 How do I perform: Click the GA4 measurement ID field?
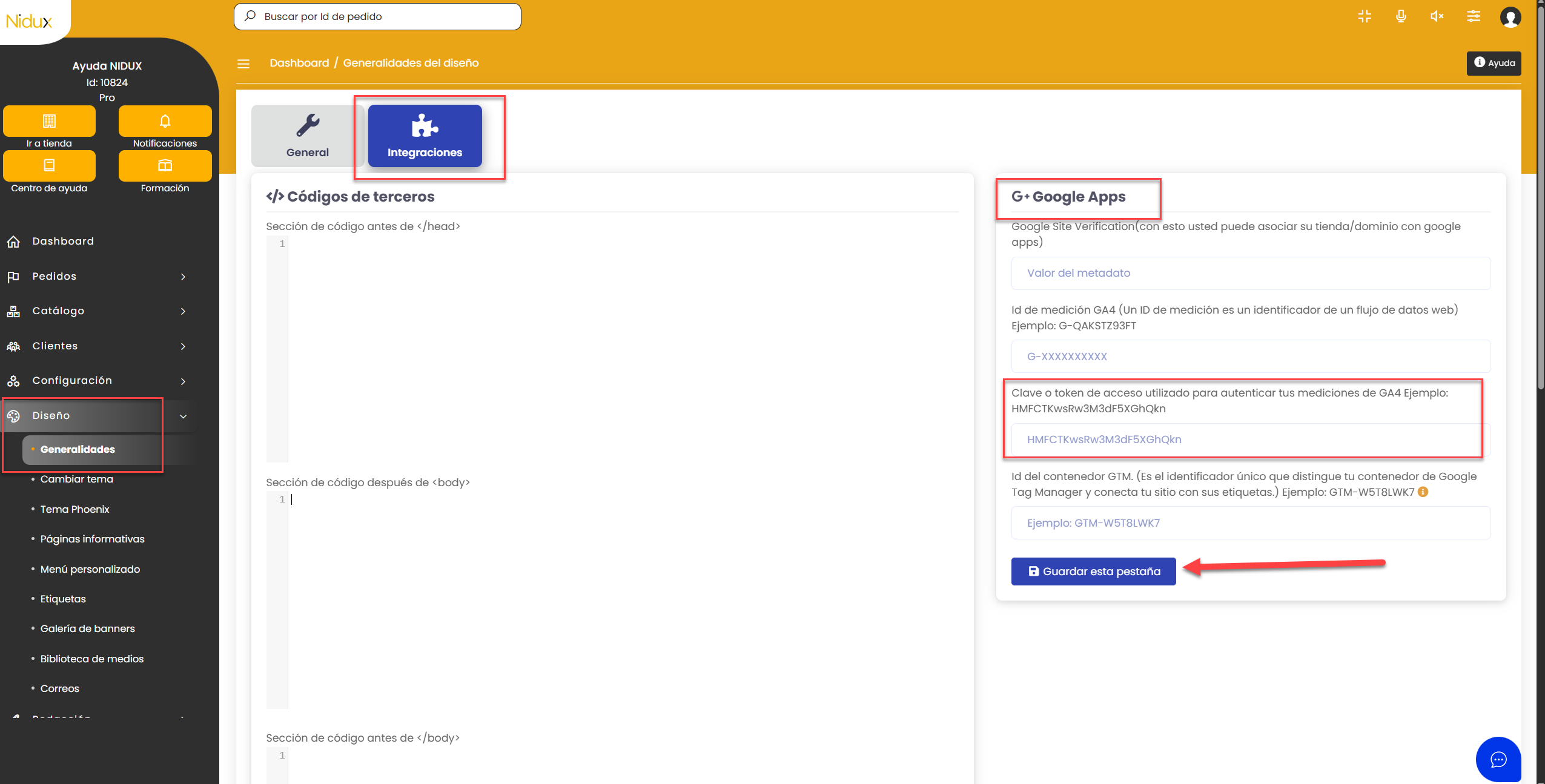pyautogui.click(x=1250, y=357)
